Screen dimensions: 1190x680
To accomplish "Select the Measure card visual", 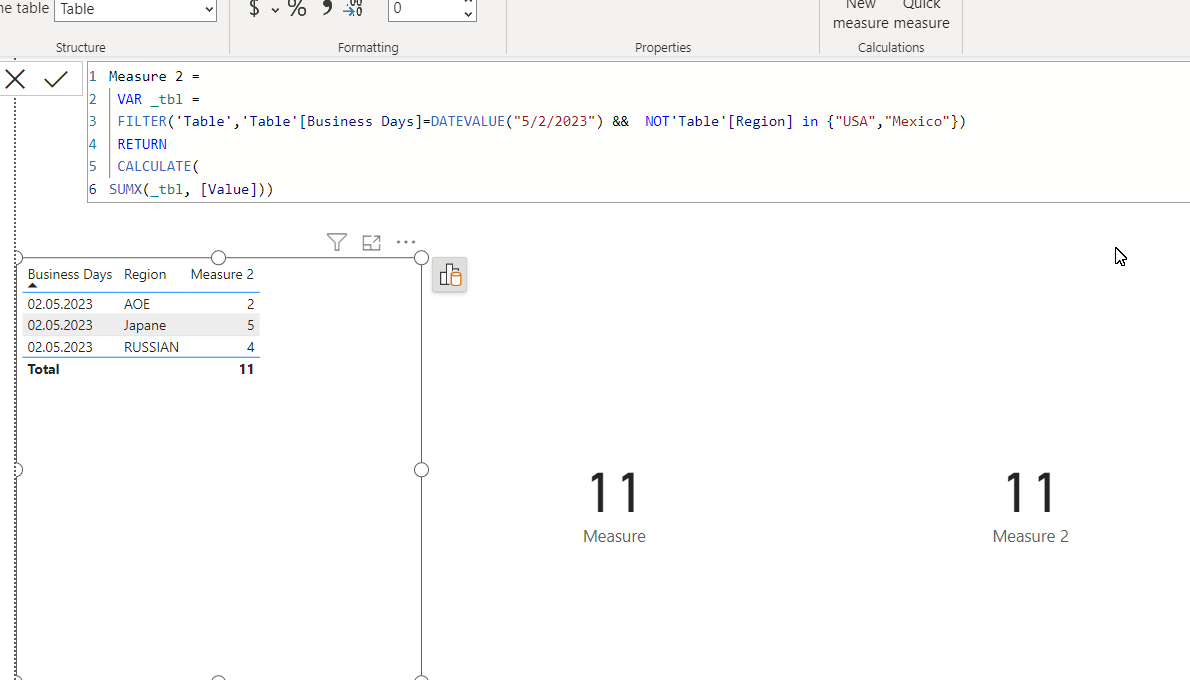I will click(614, 506).
